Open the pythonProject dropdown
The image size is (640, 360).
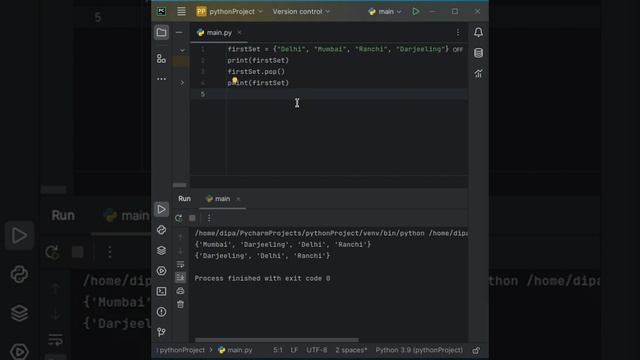click(229, 11)
